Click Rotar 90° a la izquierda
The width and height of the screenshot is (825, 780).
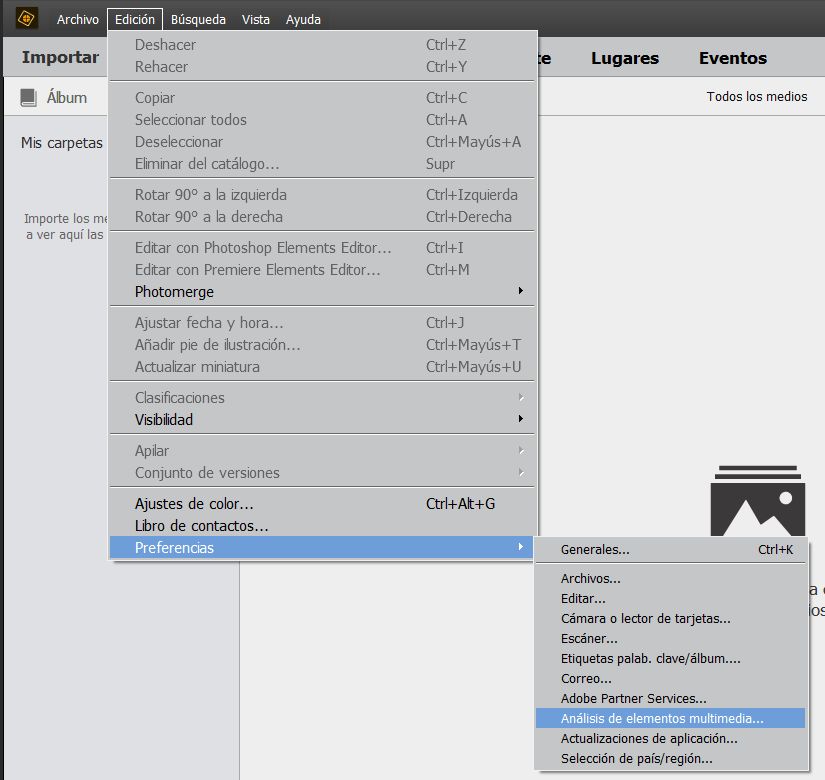pos(322,195)
